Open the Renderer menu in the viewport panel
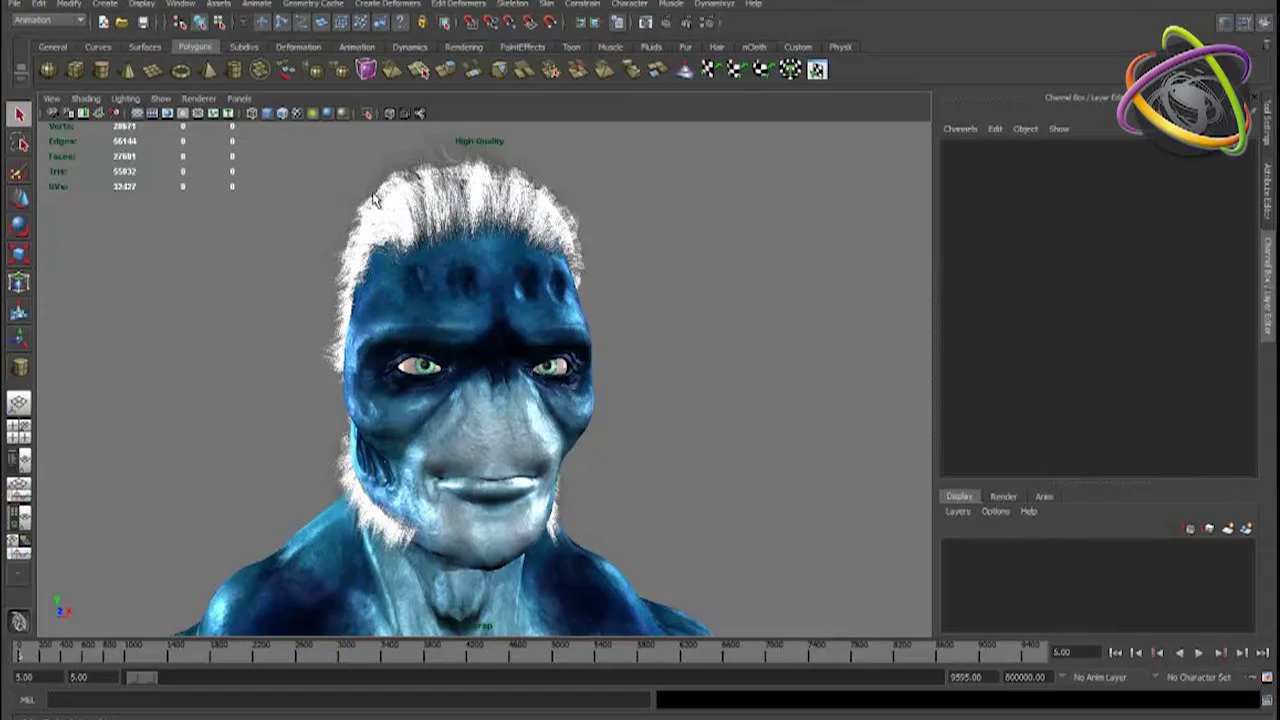1280x720 pixels. (199, 99)
